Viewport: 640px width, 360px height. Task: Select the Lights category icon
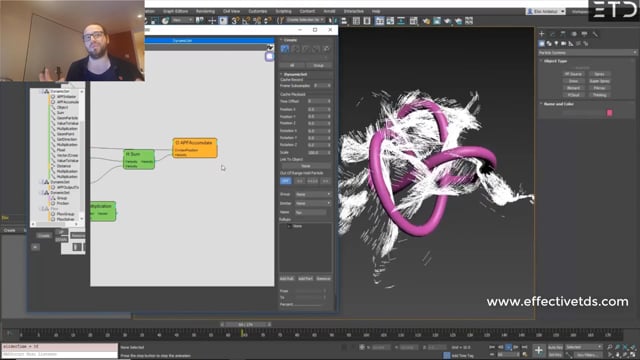click(x=556, y=43)
